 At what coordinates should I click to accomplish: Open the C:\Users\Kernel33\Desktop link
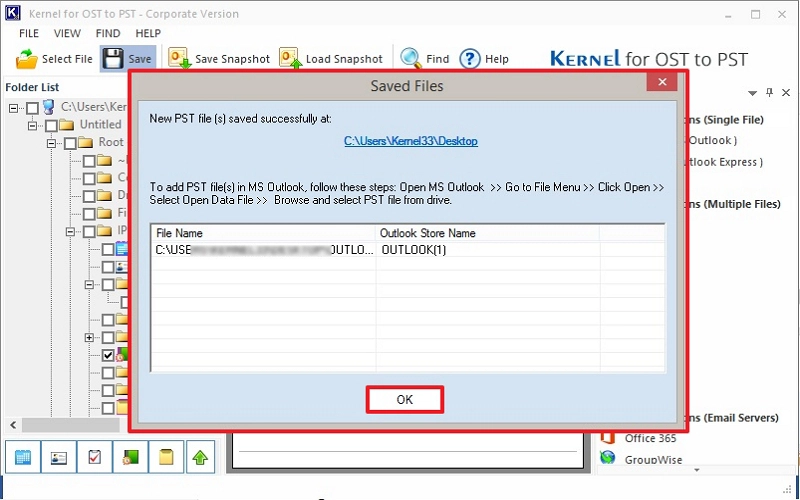(x=411, y=142)
